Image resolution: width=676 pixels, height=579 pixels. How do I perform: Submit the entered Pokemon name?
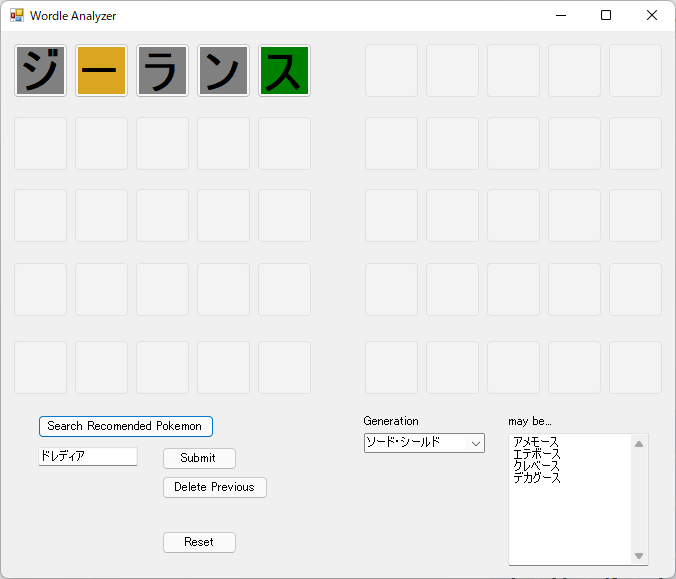199,458
